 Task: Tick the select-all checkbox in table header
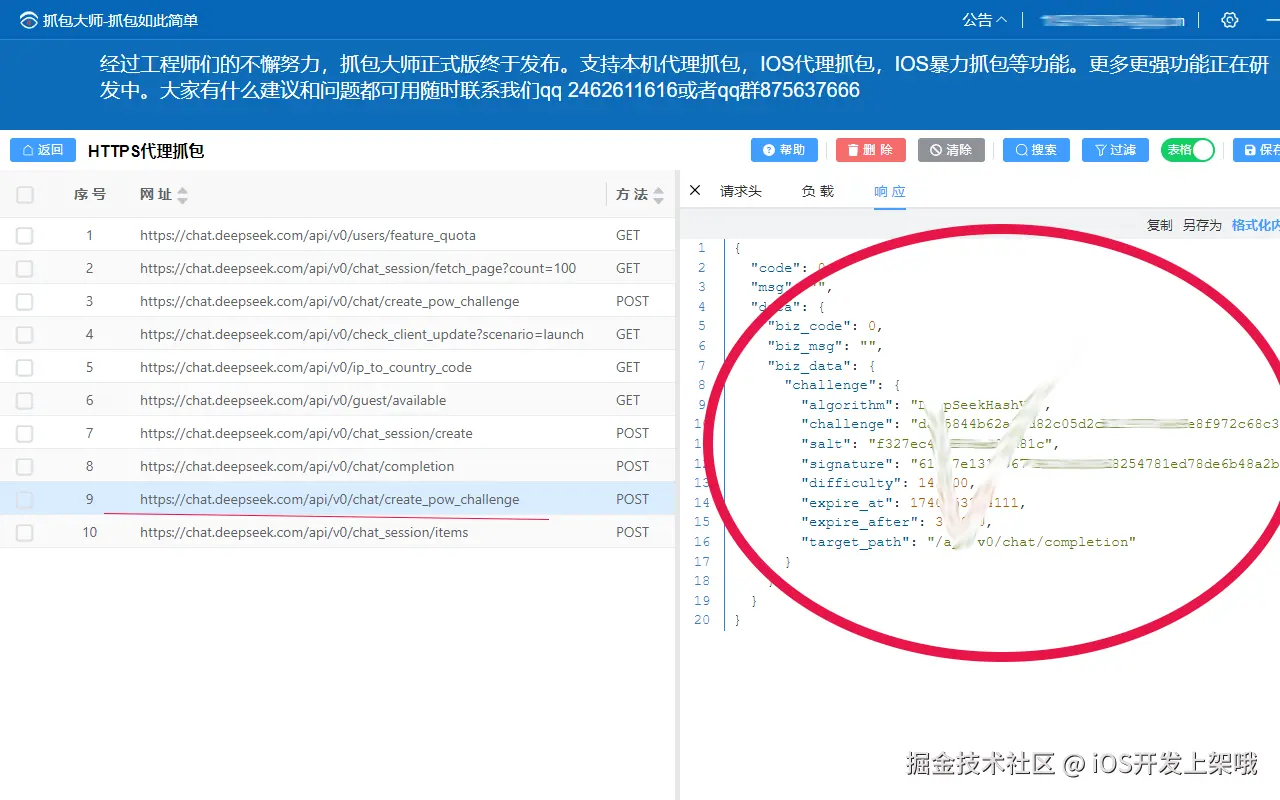coord(25,195)
